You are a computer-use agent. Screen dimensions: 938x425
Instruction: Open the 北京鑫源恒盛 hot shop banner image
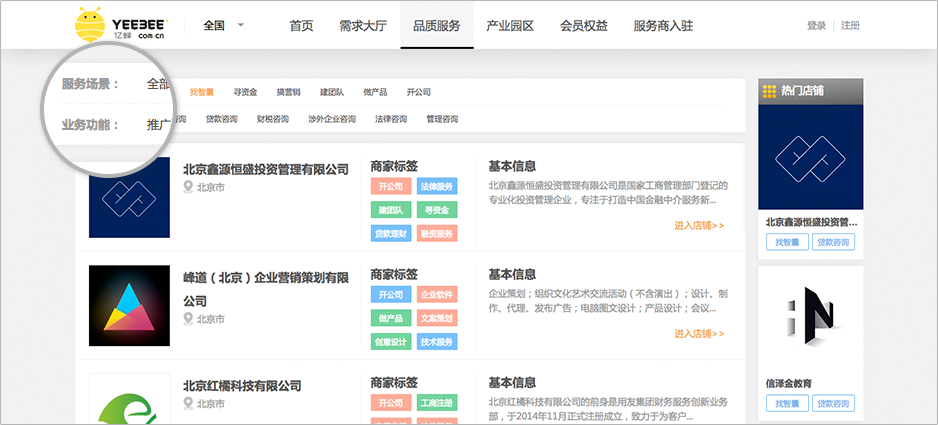pos(811,157)
